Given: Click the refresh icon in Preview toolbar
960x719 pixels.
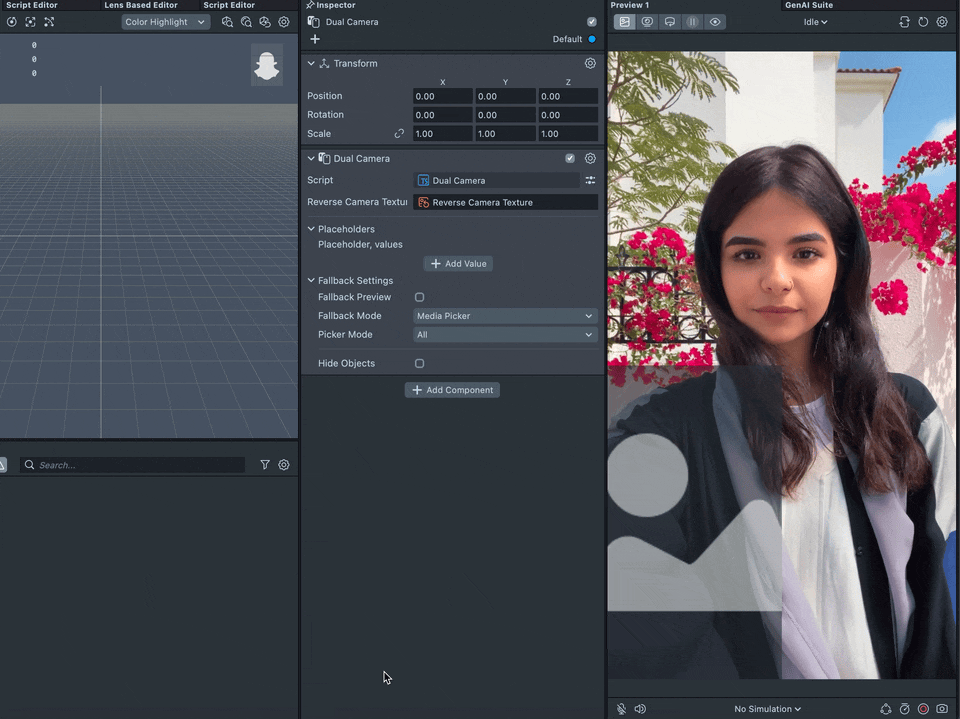Looking at the screenshot, I should coord(923,22).
